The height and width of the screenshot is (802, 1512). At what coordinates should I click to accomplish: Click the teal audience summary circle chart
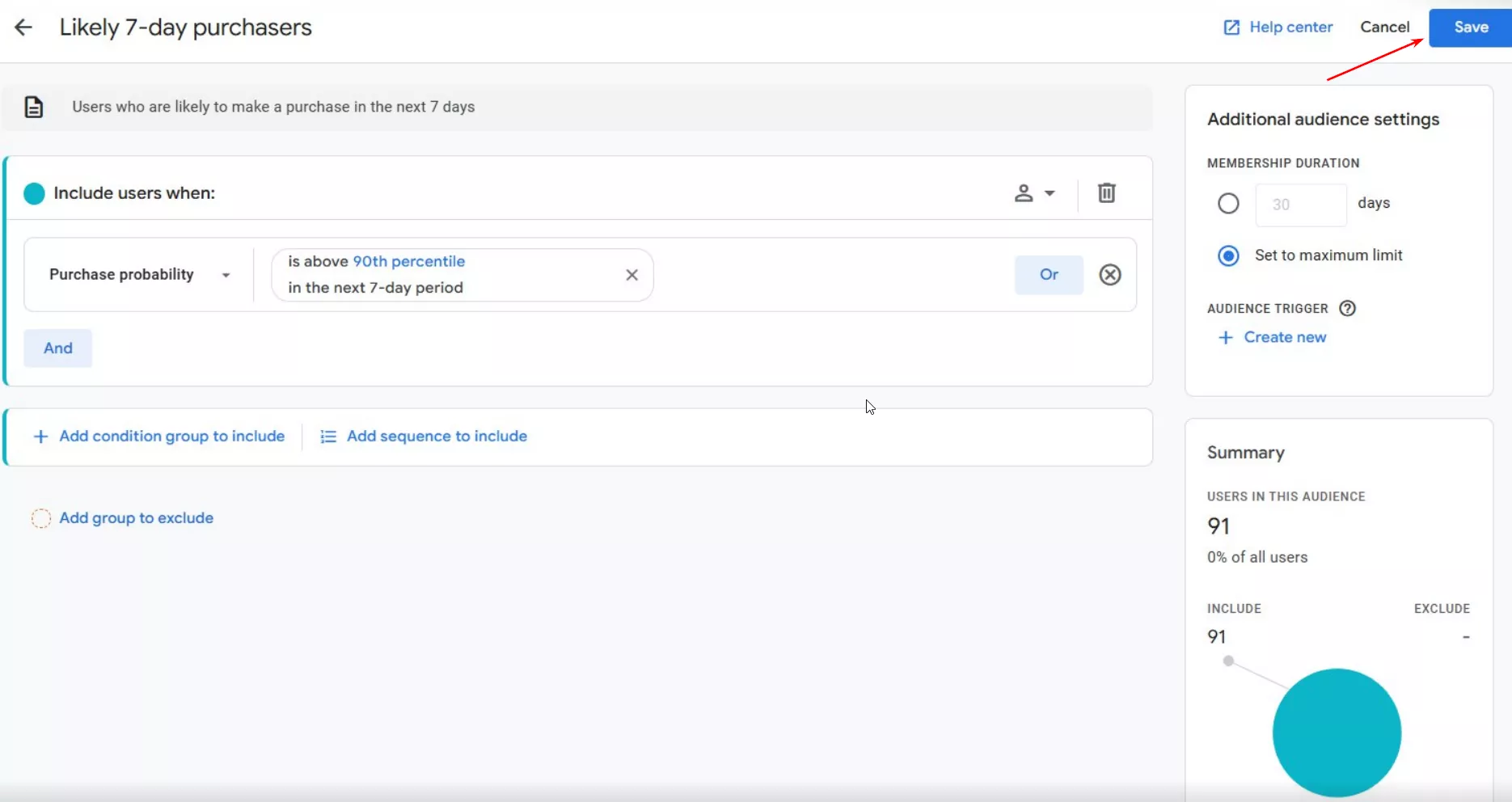(1337, 732)
